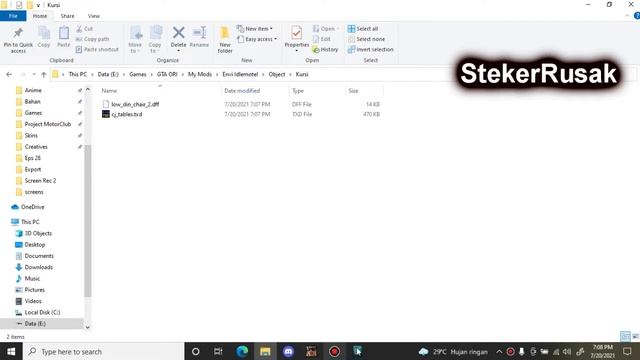Image resolution: width=640 pixels, height=360 pixels.
Task: Click Envi Idlemotel in address breadcrumb
Action: pos(240,74)
